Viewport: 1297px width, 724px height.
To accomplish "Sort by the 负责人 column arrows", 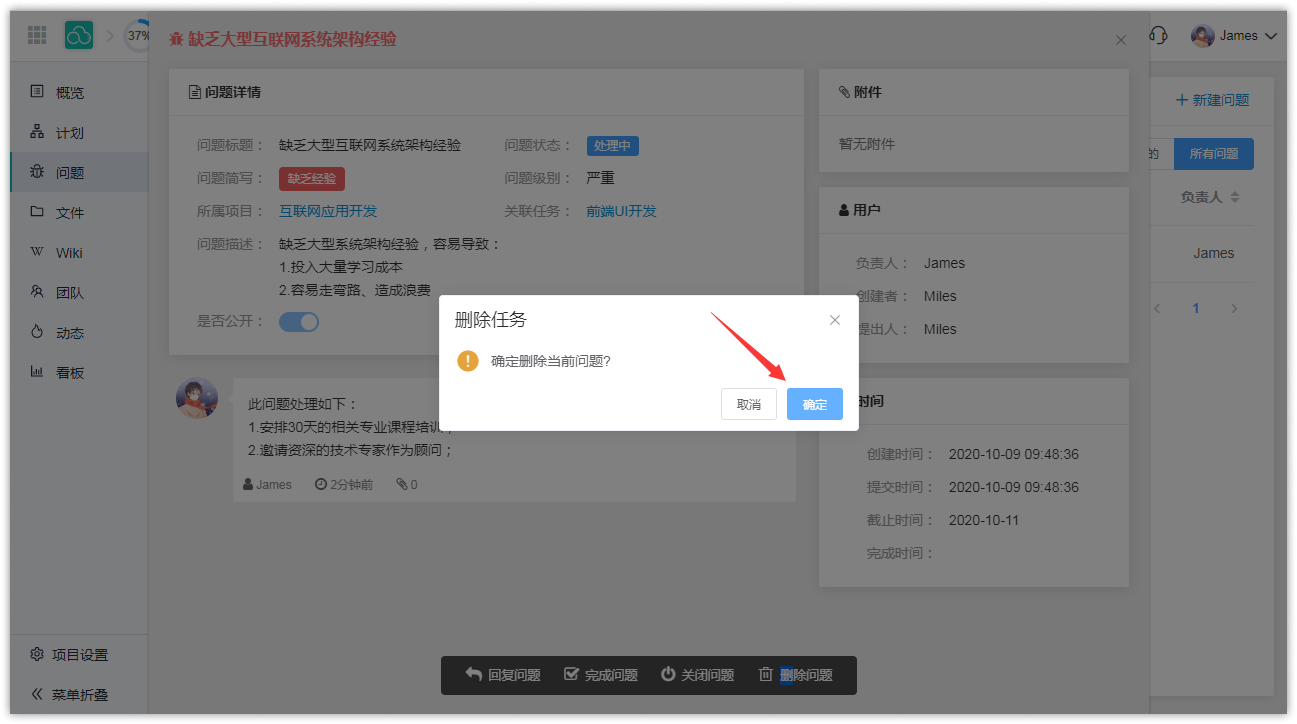I will pyautogui.click(x=1235, y=197).
